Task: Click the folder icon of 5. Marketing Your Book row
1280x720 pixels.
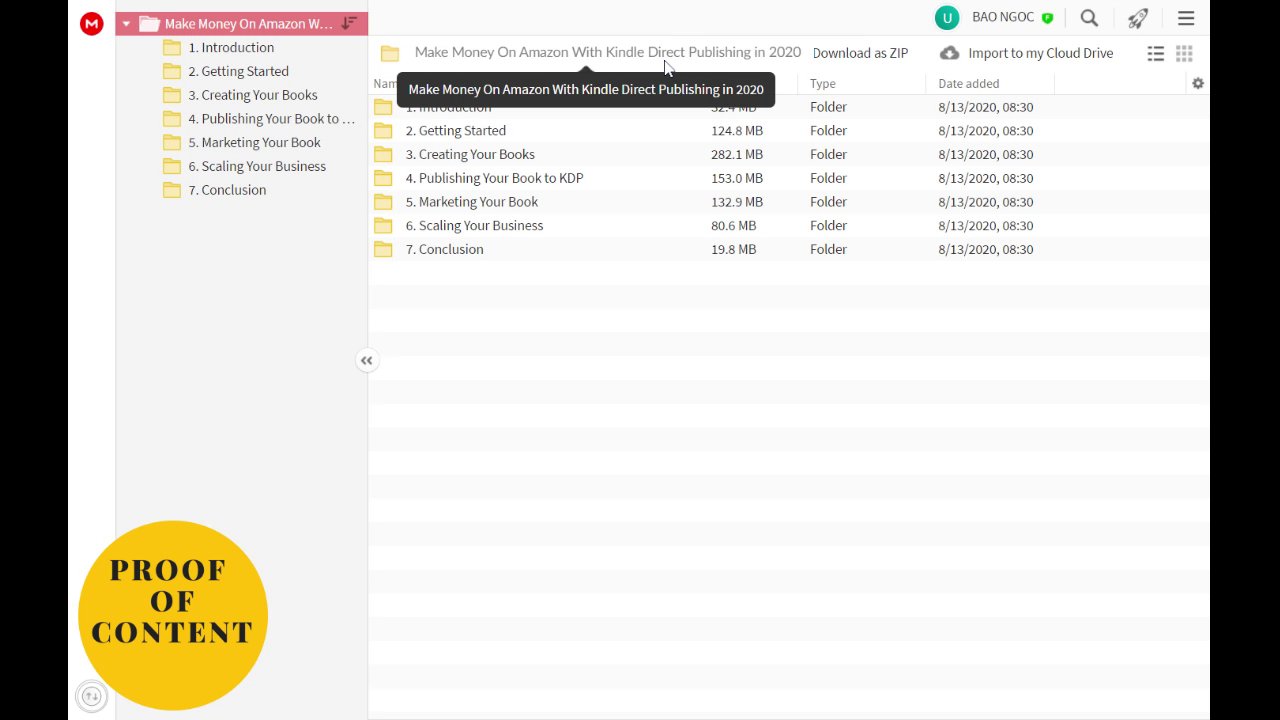Action: pyautogui.click(x=383, y=202)
